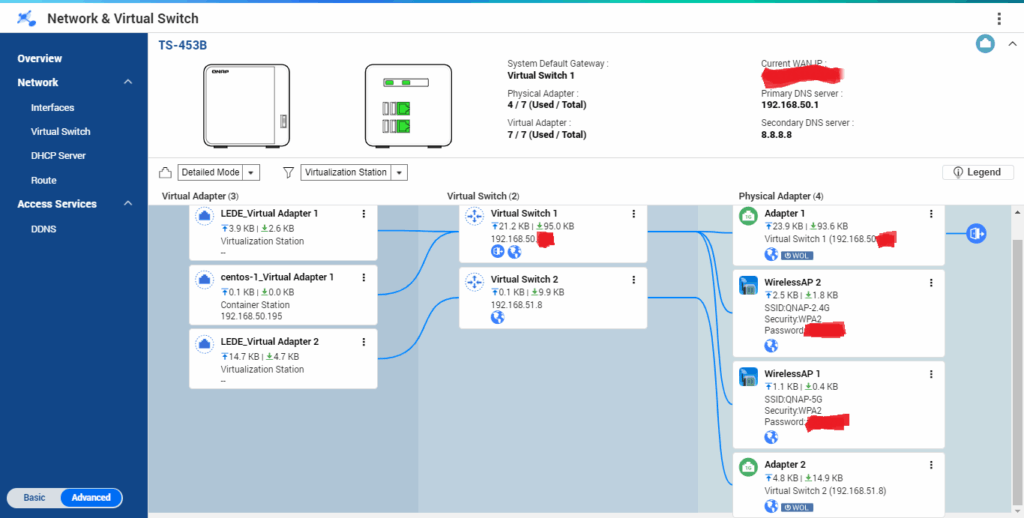Screen dimensions: 1024x518
Task: Click WirelessAP 1 access point icon
Action: click(748, 377)
